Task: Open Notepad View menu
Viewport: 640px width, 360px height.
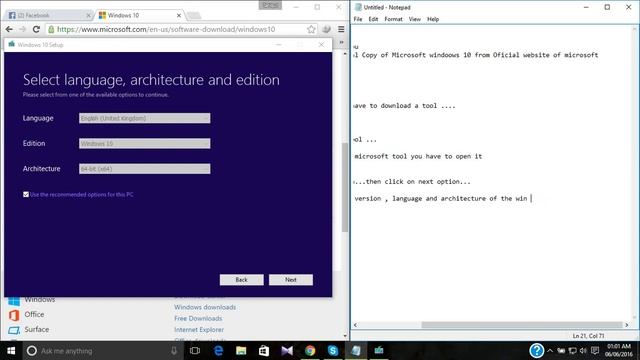Action: pyautogui.click(x=415, y=19)
